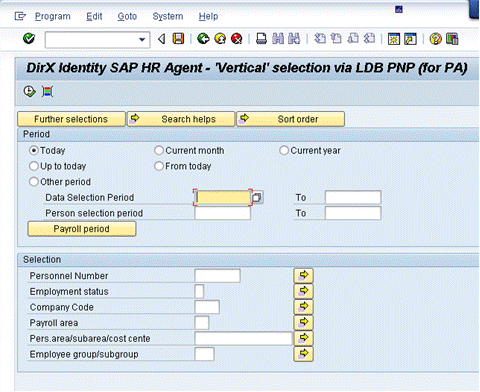This screenshot has width=480, height=392.
Task: Select the Today radio button
Action: point(34,151)
